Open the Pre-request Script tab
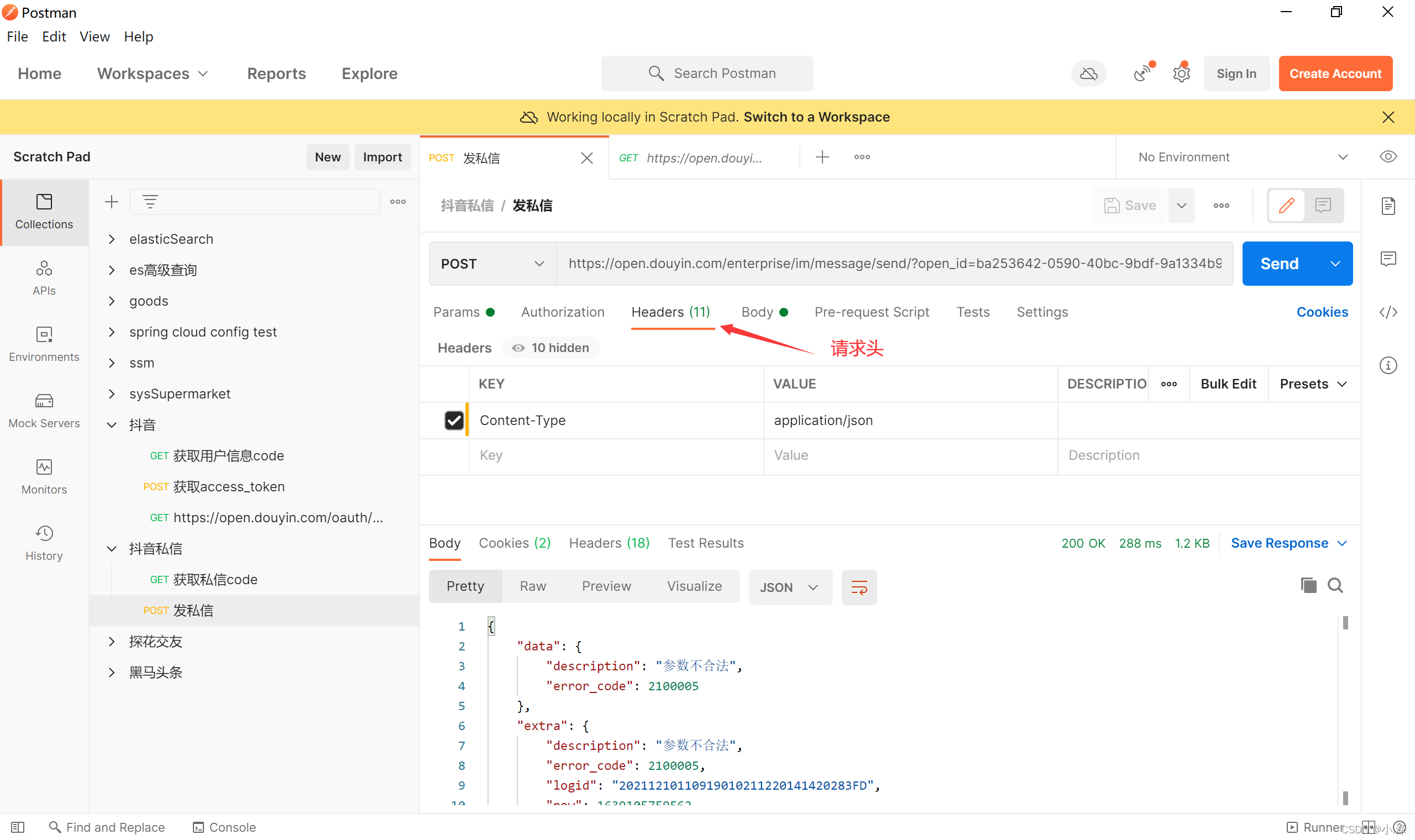1415x840 pixels. tap(872, 312)
